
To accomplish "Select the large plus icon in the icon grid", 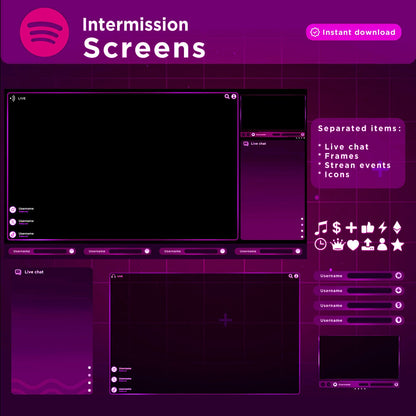I will [x=351, y=228].
